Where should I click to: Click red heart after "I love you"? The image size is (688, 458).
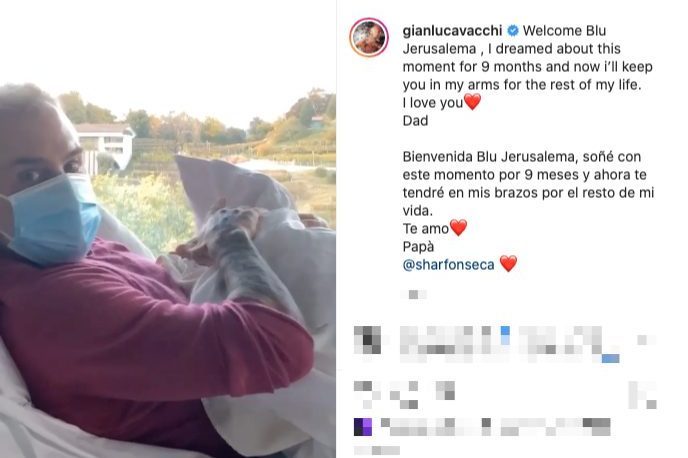pyautogui.click(x=473, y=102)
